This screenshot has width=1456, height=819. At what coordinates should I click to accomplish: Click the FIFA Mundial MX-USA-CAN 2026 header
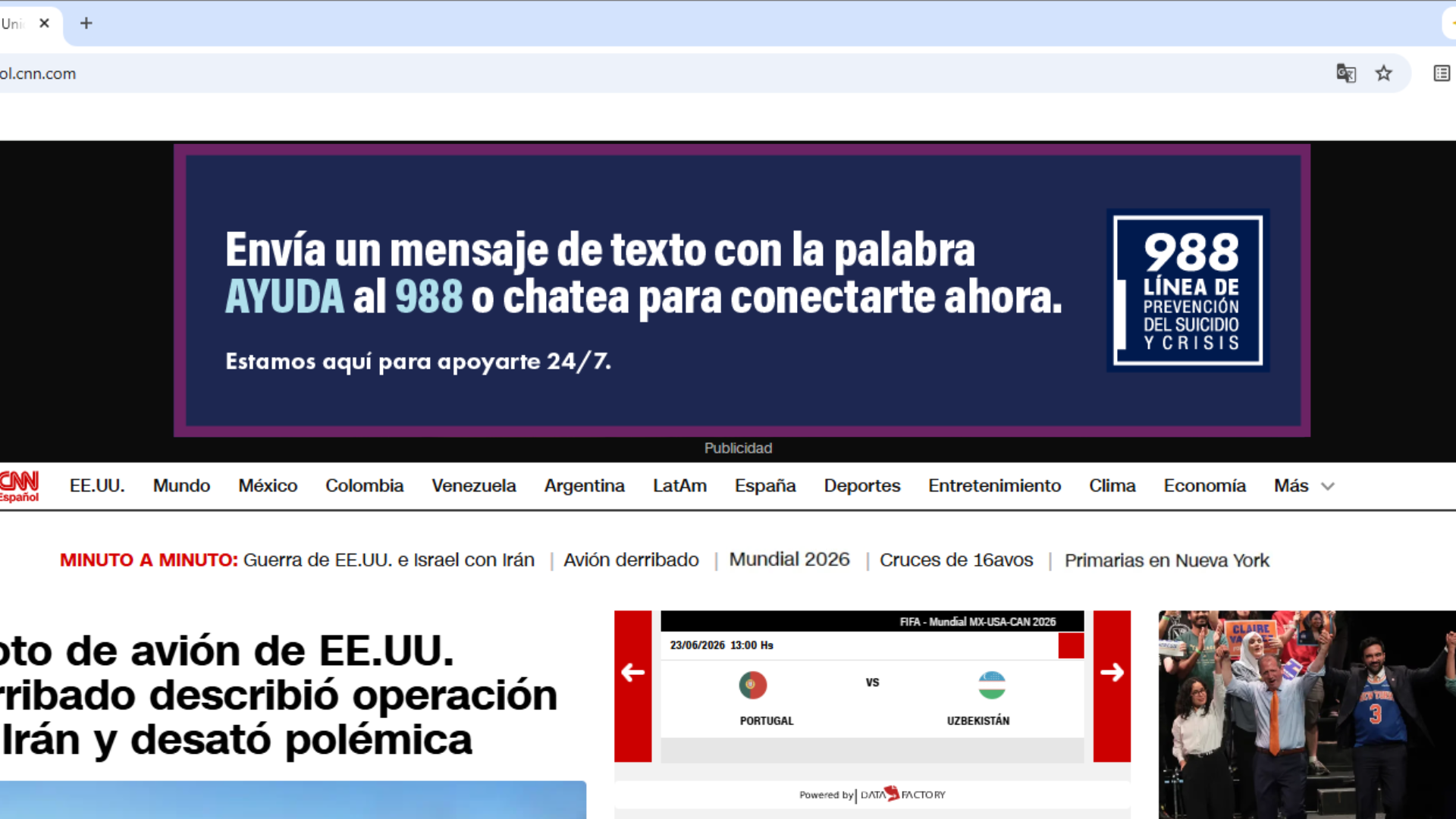(977, 622)
